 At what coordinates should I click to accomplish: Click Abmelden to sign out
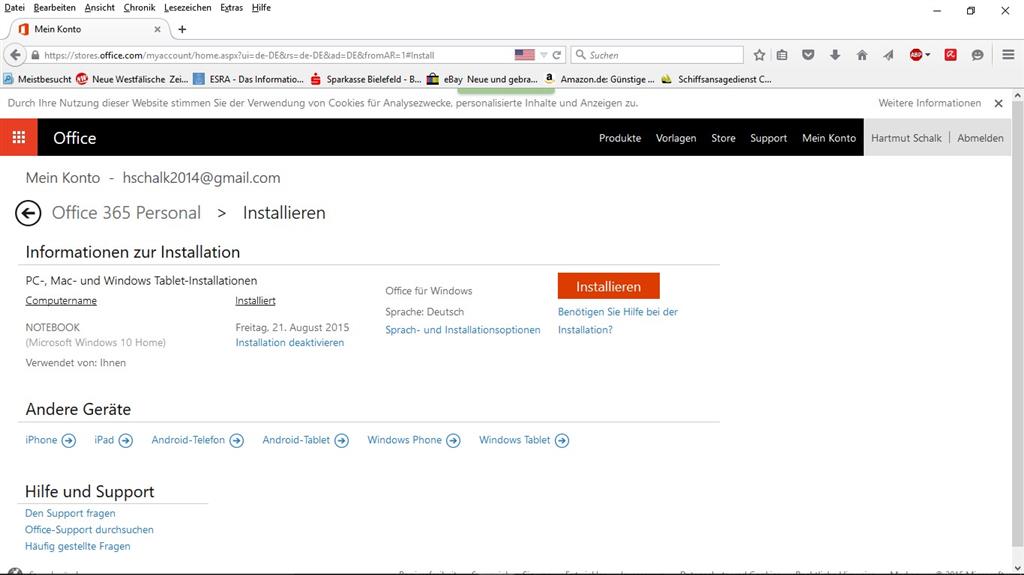click(x=980, y=138)
